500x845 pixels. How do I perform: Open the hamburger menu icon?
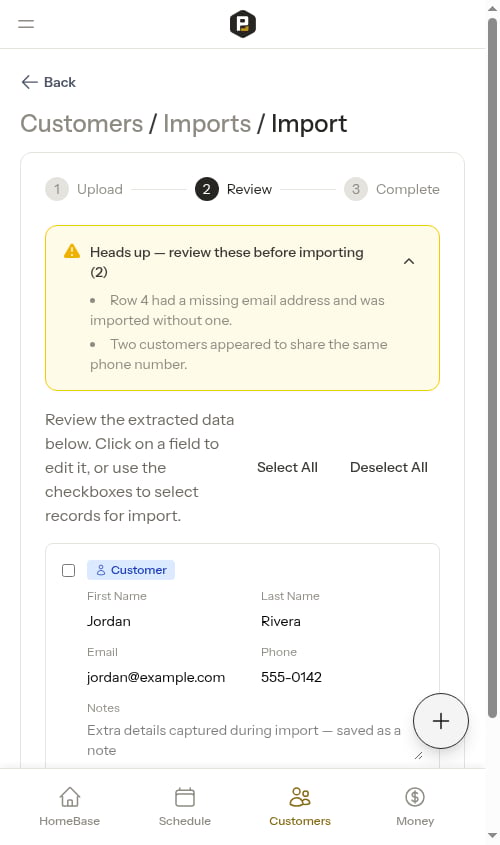26,24
